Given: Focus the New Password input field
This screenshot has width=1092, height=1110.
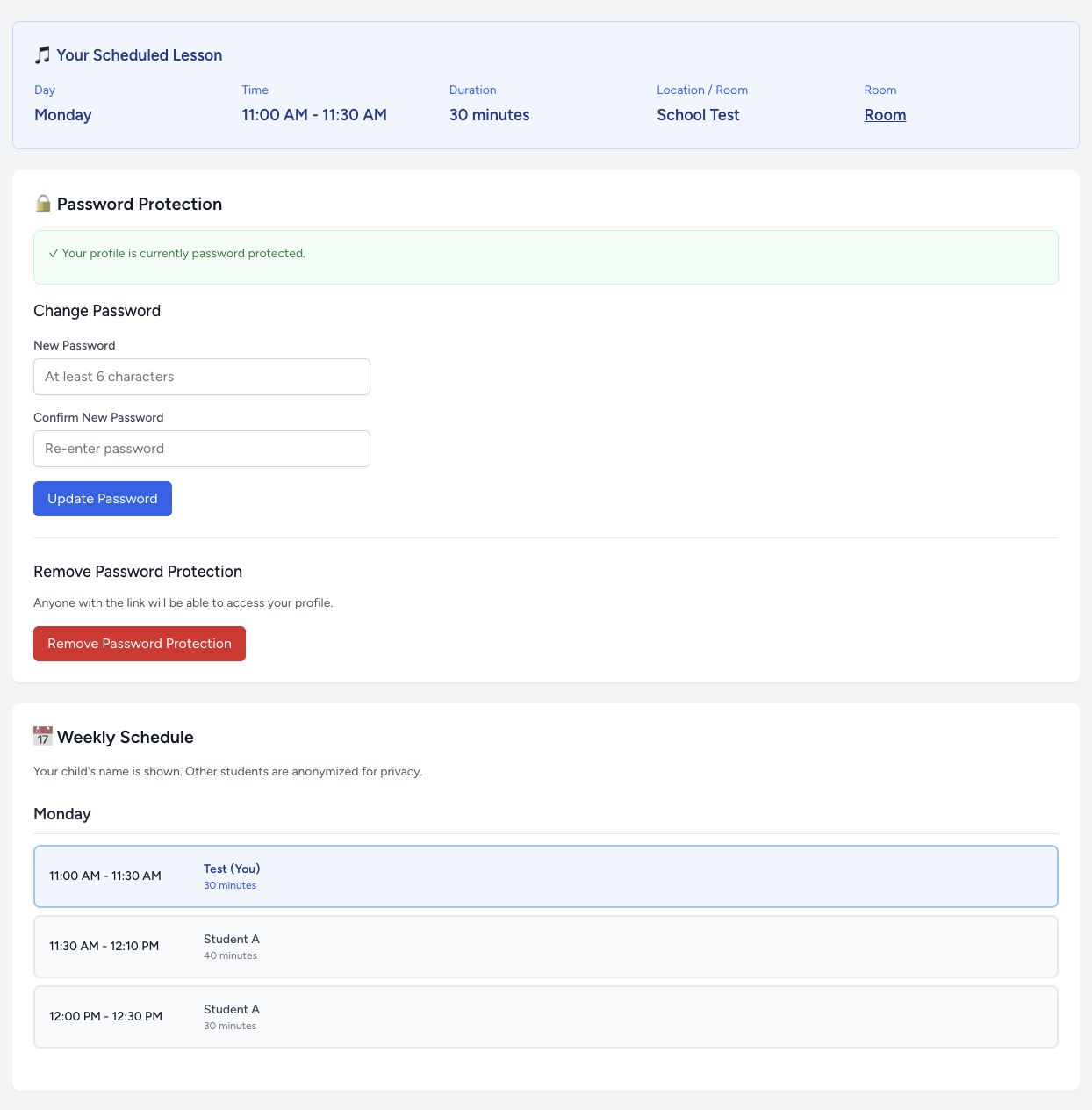Looking at the screenshot, I should 202,377.
